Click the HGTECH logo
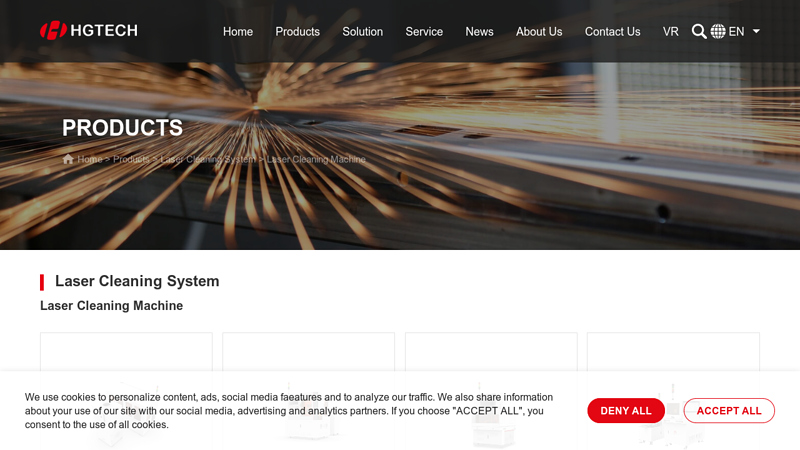Viewport: 800px width, 450px height. point(88,31)
